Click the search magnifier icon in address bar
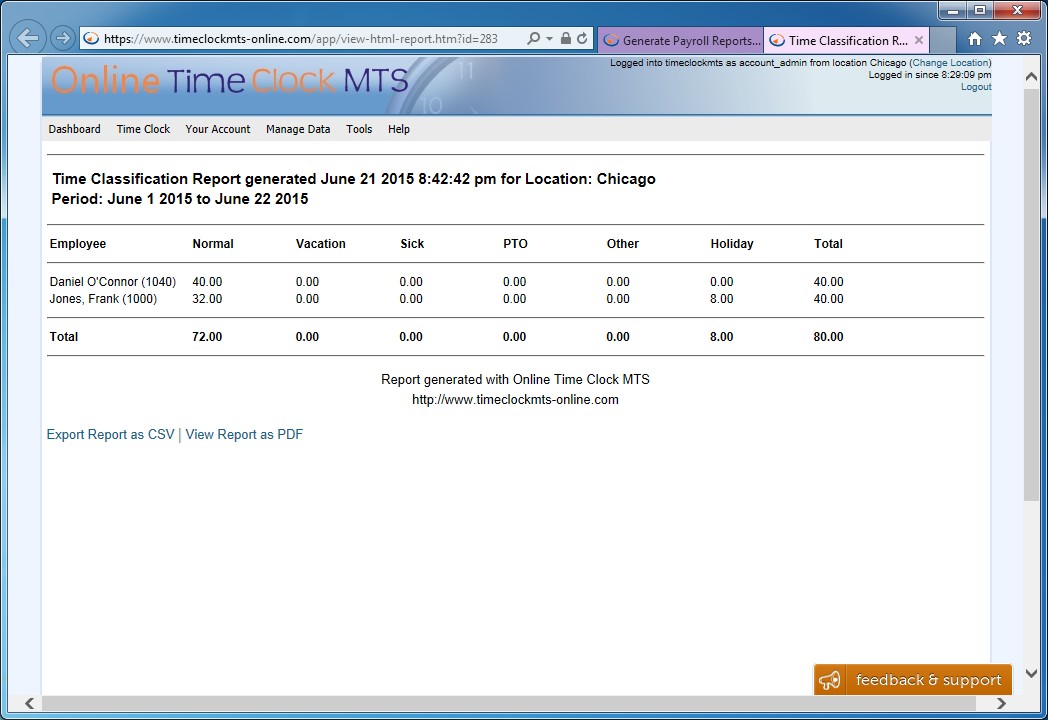This screenshot has width=1048, height=720. click(x=533, y=39)
